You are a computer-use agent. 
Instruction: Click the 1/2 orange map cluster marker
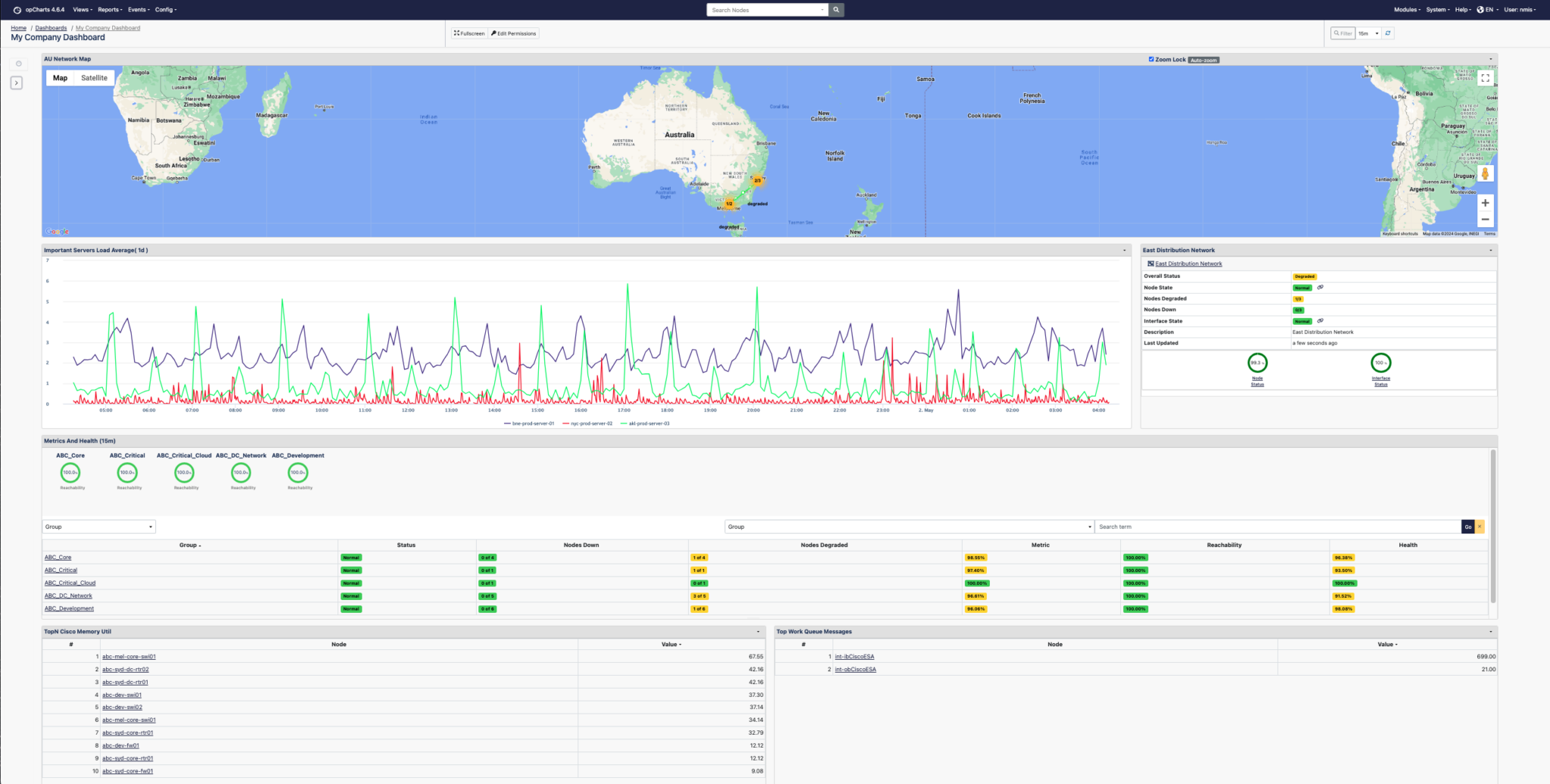729,204
